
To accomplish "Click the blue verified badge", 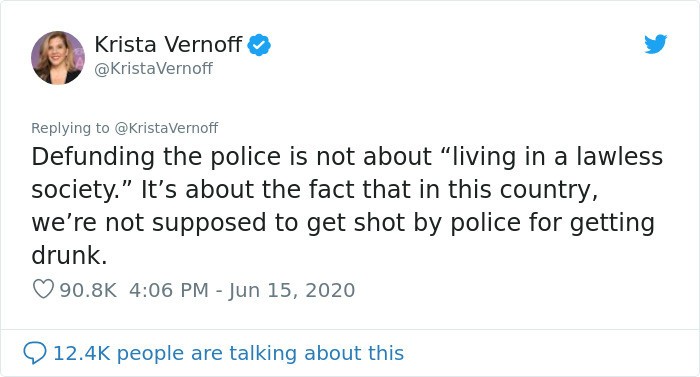I will click(x=259, y=45).
